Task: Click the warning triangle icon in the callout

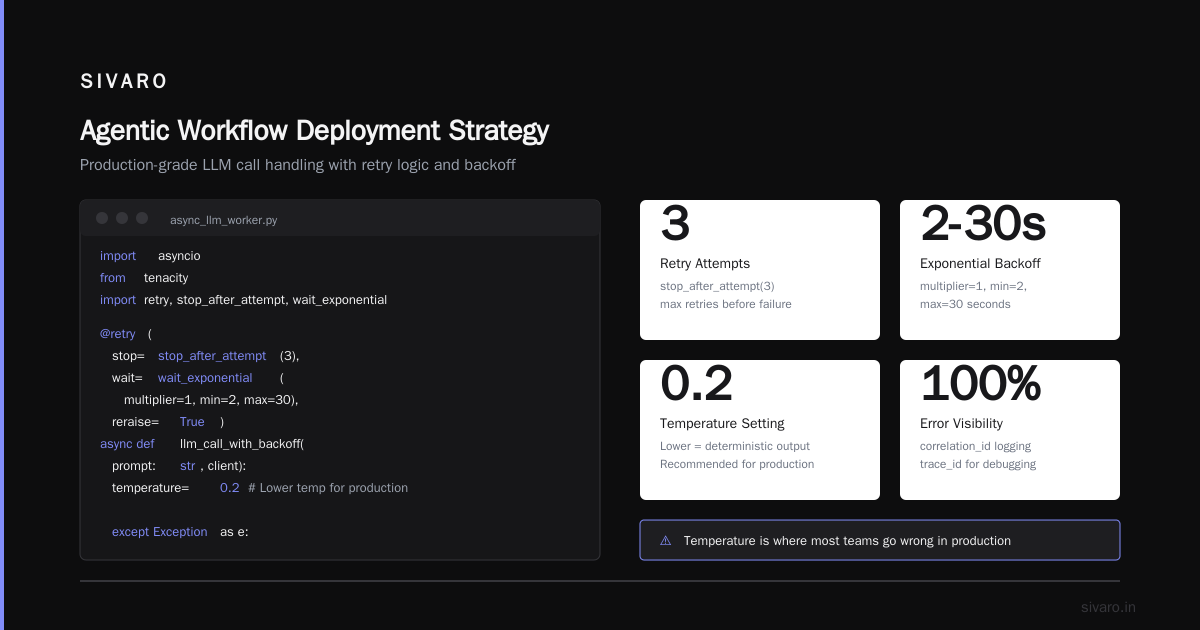Action: click(x=666, y=541)
